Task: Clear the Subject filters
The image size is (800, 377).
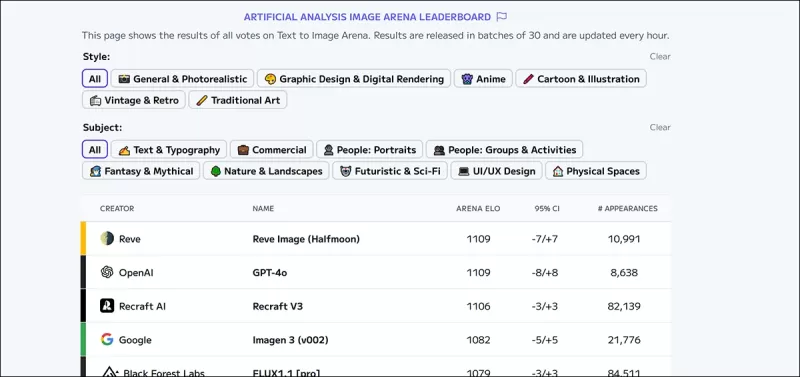Action: coord(660,128)
